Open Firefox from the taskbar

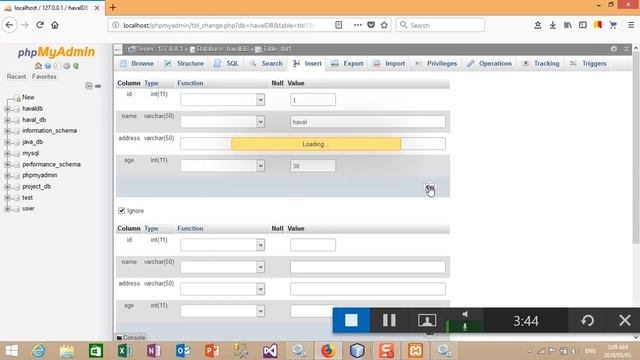(328, 351)
